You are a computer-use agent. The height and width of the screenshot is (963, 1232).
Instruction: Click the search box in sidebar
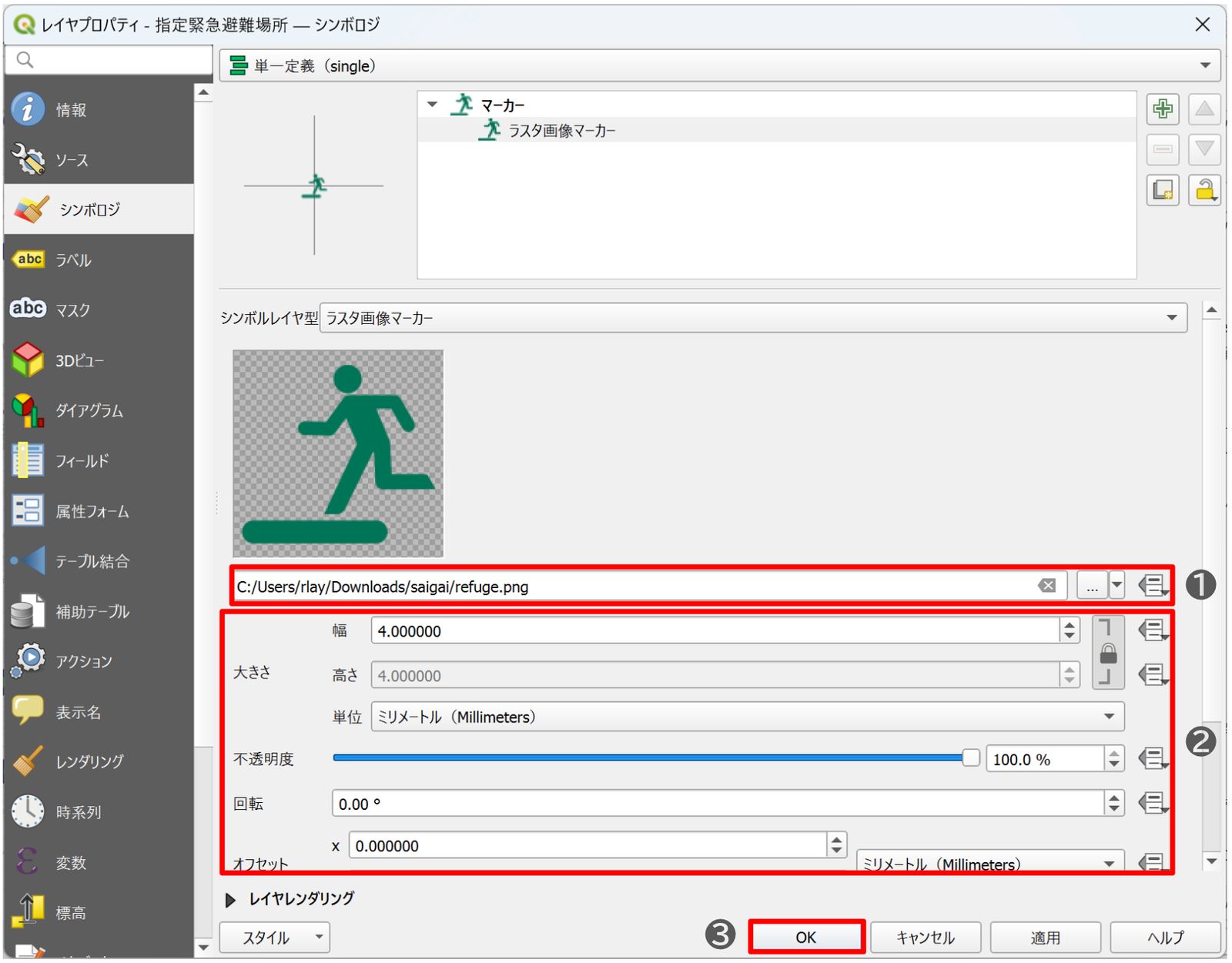[109, 59]
